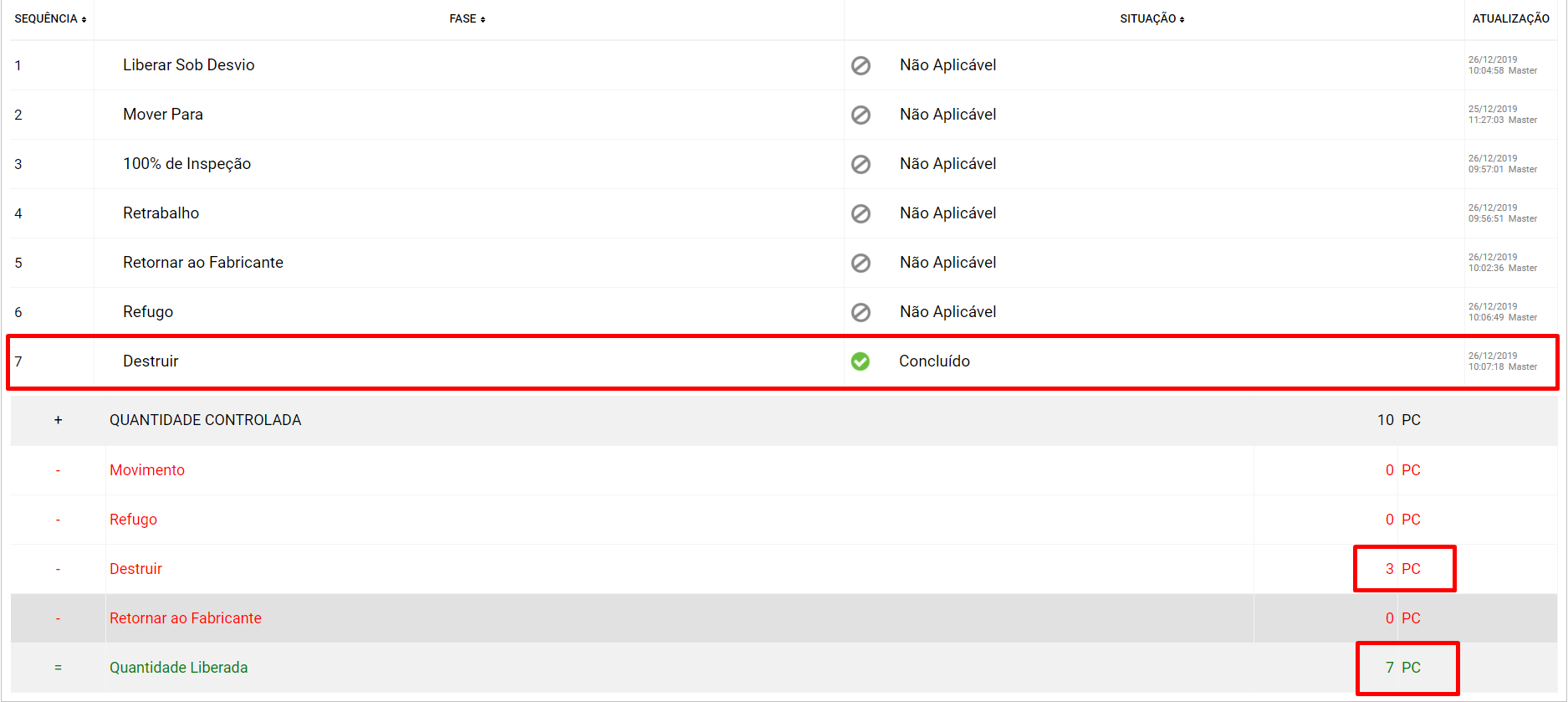Click sequence number 4
Screen dimensions: 1568x702
click(18, 213)
